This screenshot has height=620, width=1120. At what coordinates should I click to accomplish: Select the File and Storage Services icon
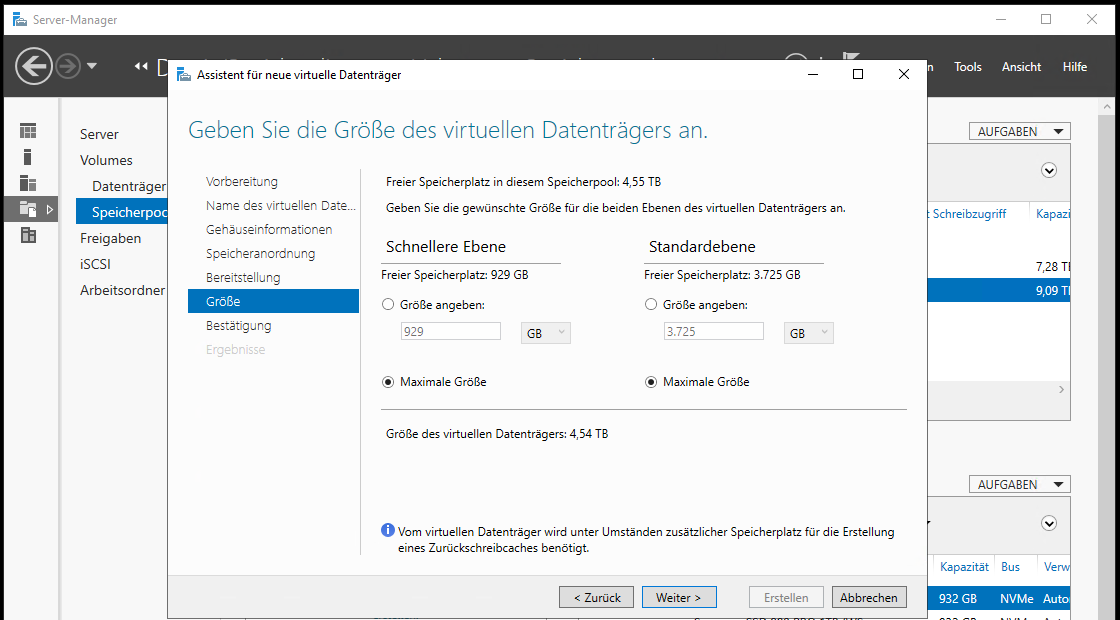pyautogui.click(x=28, y=209)
